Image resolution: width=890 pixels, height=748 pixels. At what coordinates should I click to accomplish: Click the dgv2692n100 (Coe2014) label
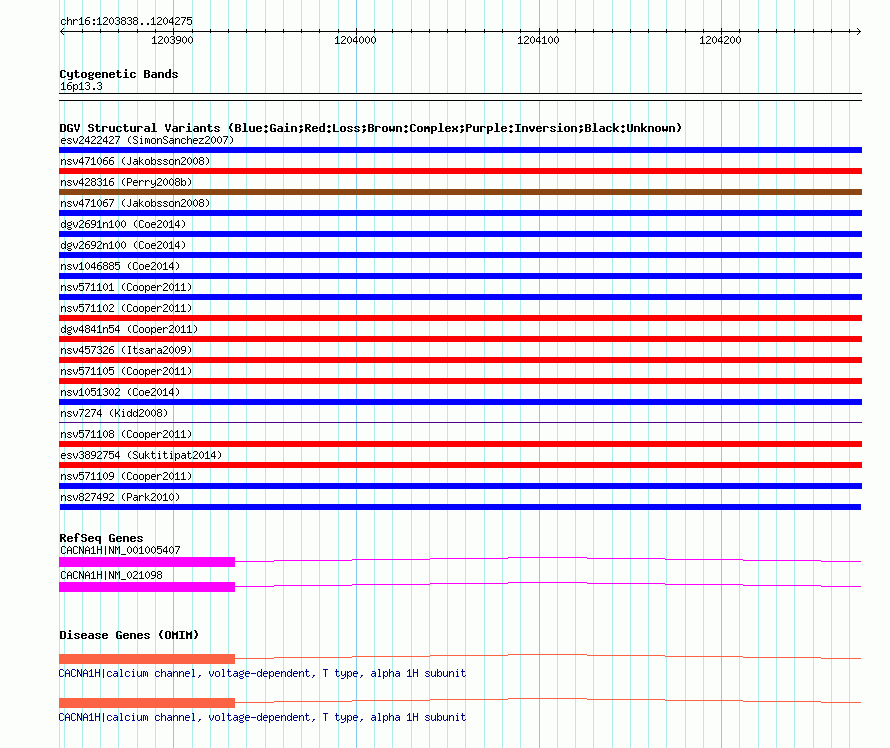(x=123, y=245)
